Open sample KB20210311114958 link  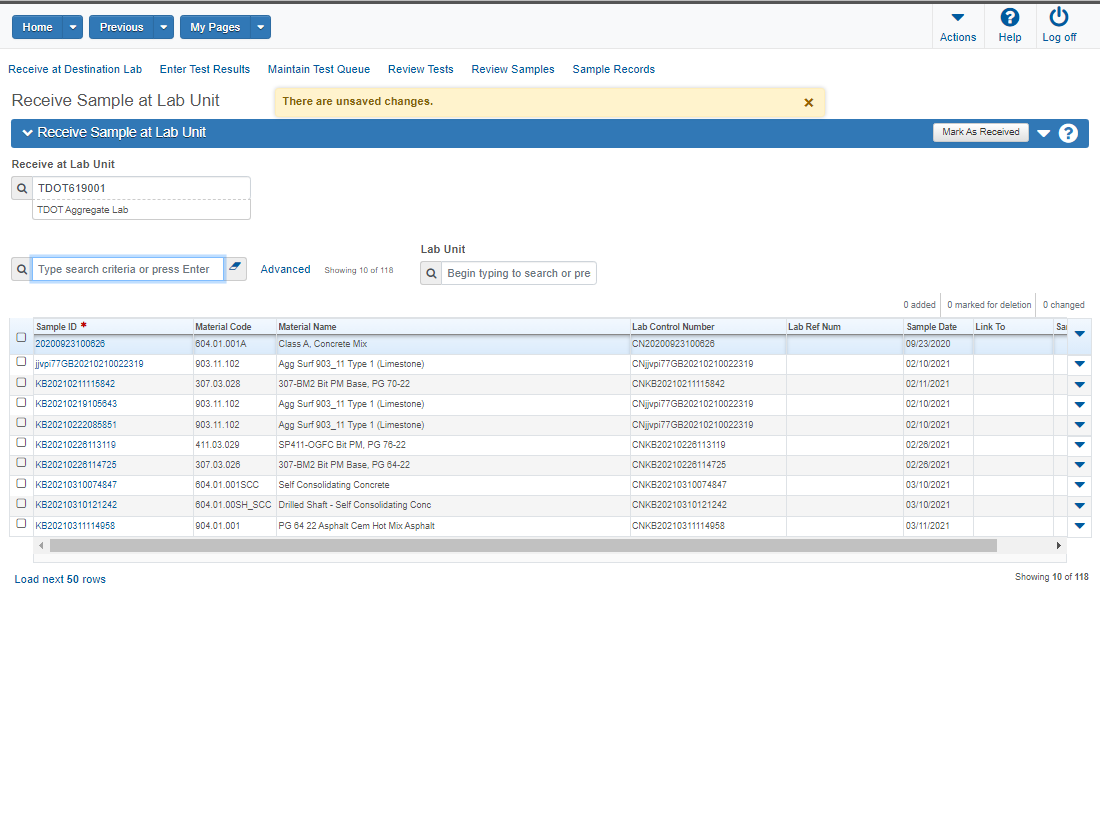point(75,526)
